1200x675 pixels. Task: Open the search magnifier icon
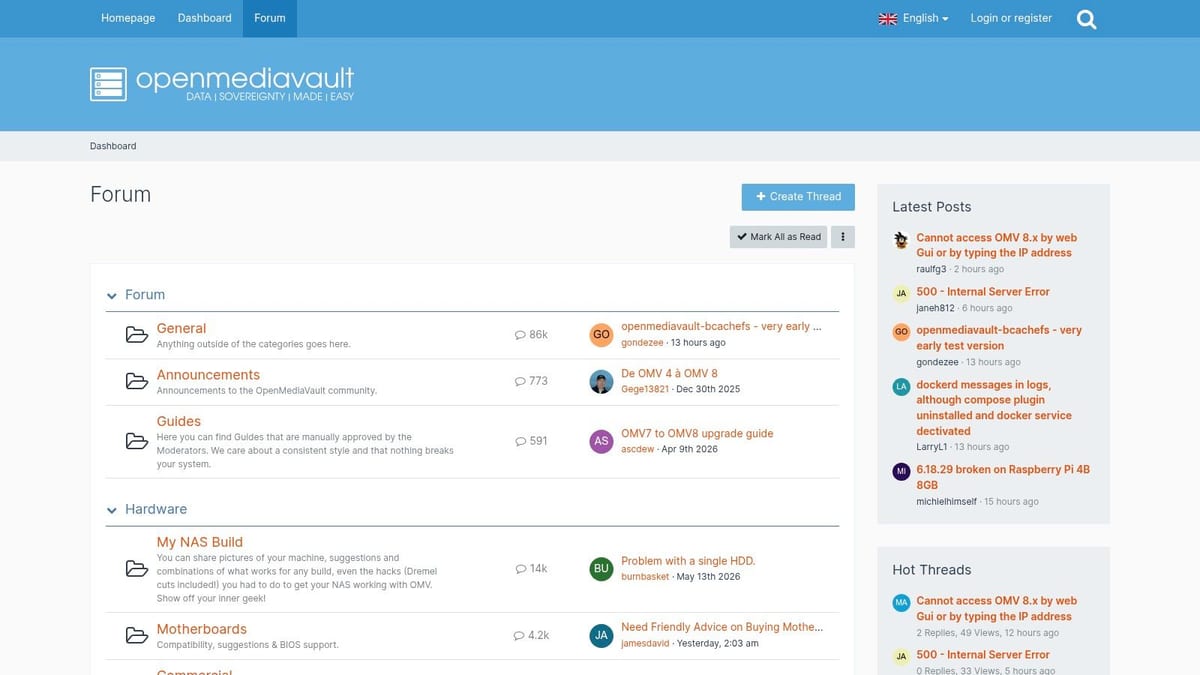click(1087, 19)
